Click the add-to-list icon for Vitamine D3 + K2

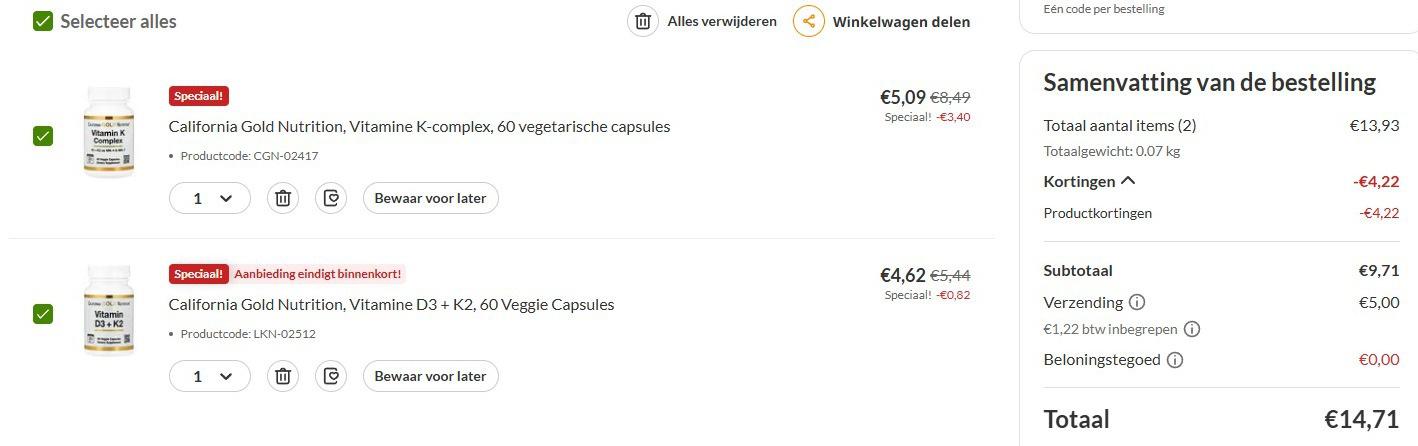(331, 376)
